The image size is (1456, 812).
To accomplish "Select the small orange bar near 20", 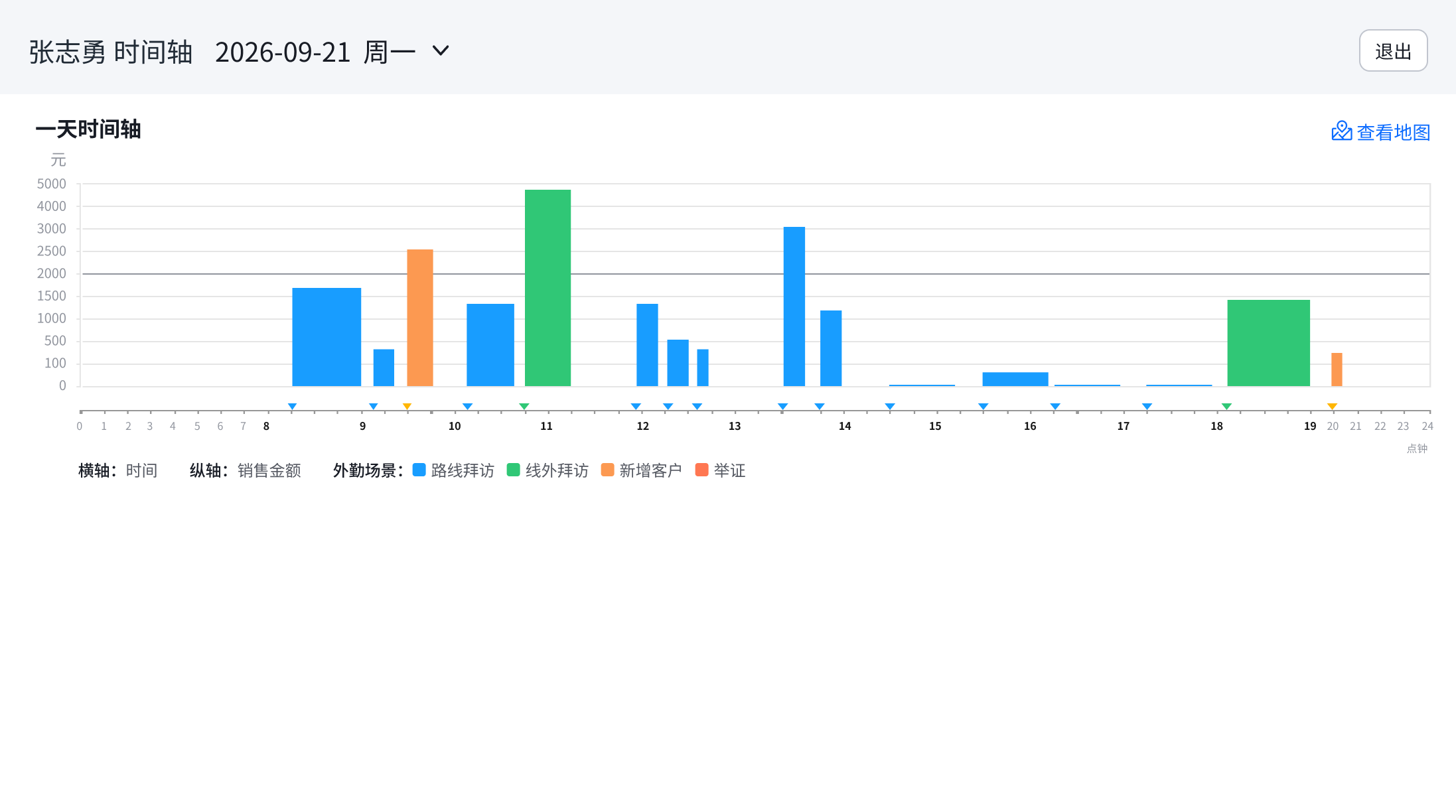I will click(1337, 370).
